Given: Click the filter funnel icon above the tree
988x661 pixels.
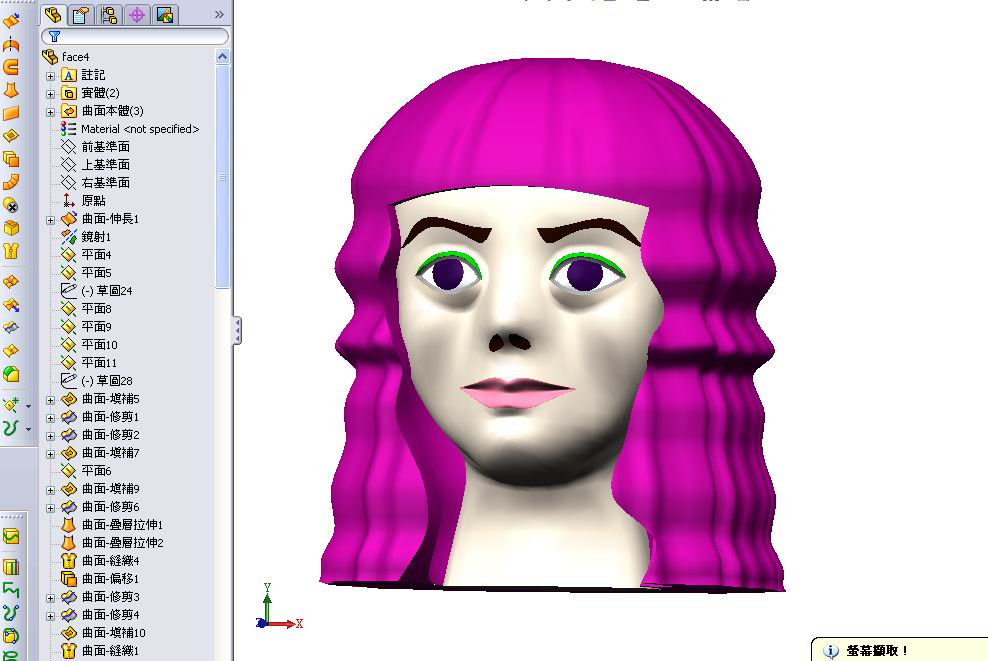Looking at the screenshot, I should [54, 35].
